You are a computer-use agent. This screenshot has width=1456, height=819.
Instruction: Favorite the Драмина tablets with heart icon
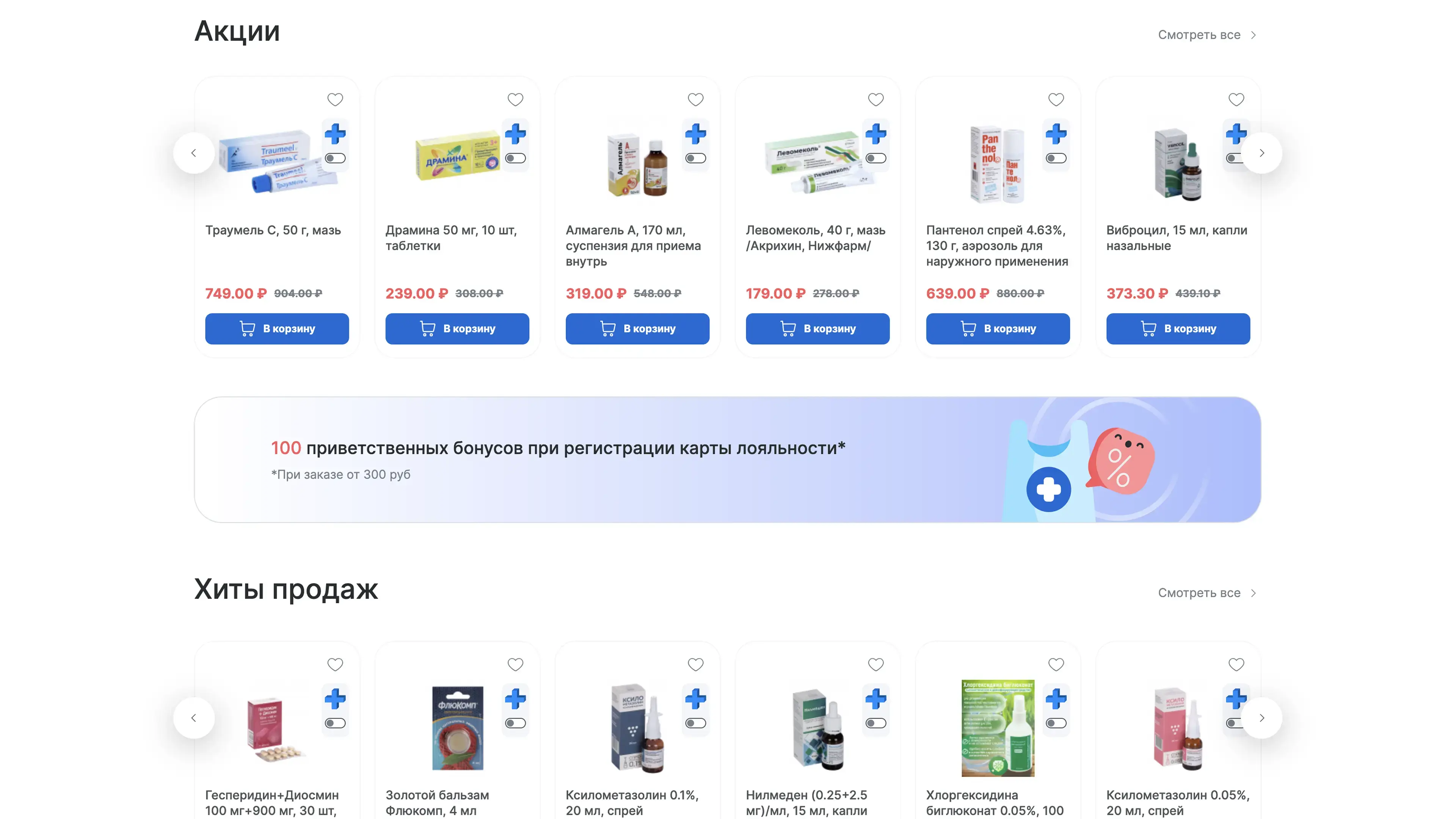tap(516, 99)
